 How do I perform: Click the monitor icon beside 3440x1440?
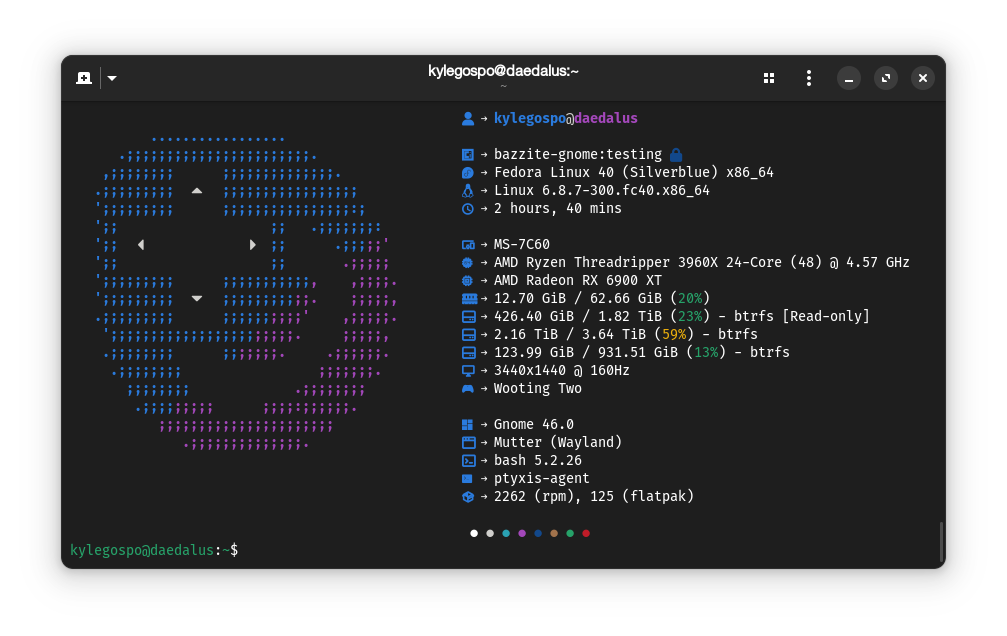click(468, 371)
